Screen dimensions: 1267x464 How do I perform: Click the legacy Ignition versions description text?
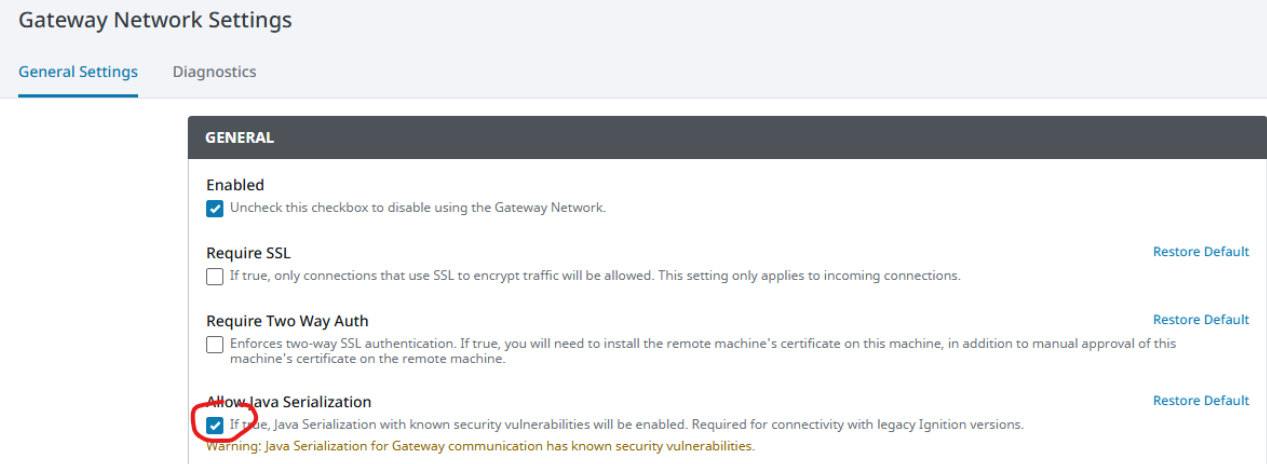(x=627, y=424)
